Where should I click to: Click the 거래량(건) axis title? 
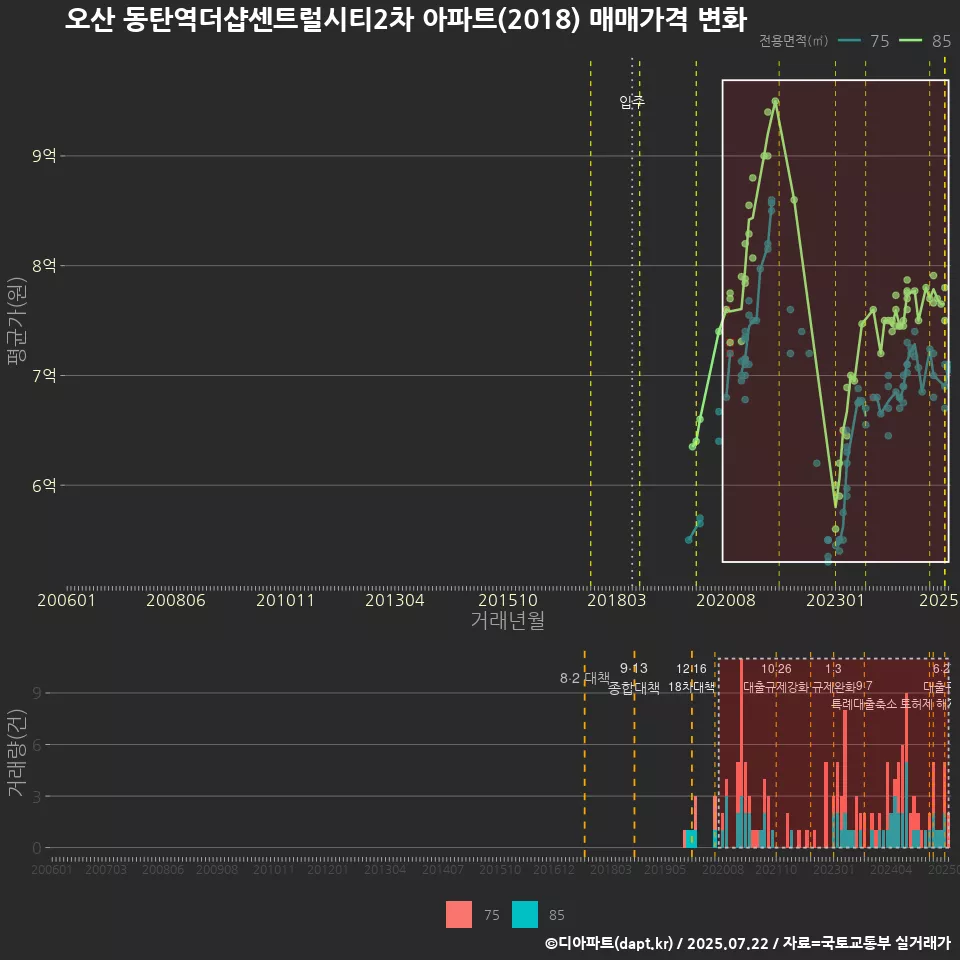tap(16, 753)
